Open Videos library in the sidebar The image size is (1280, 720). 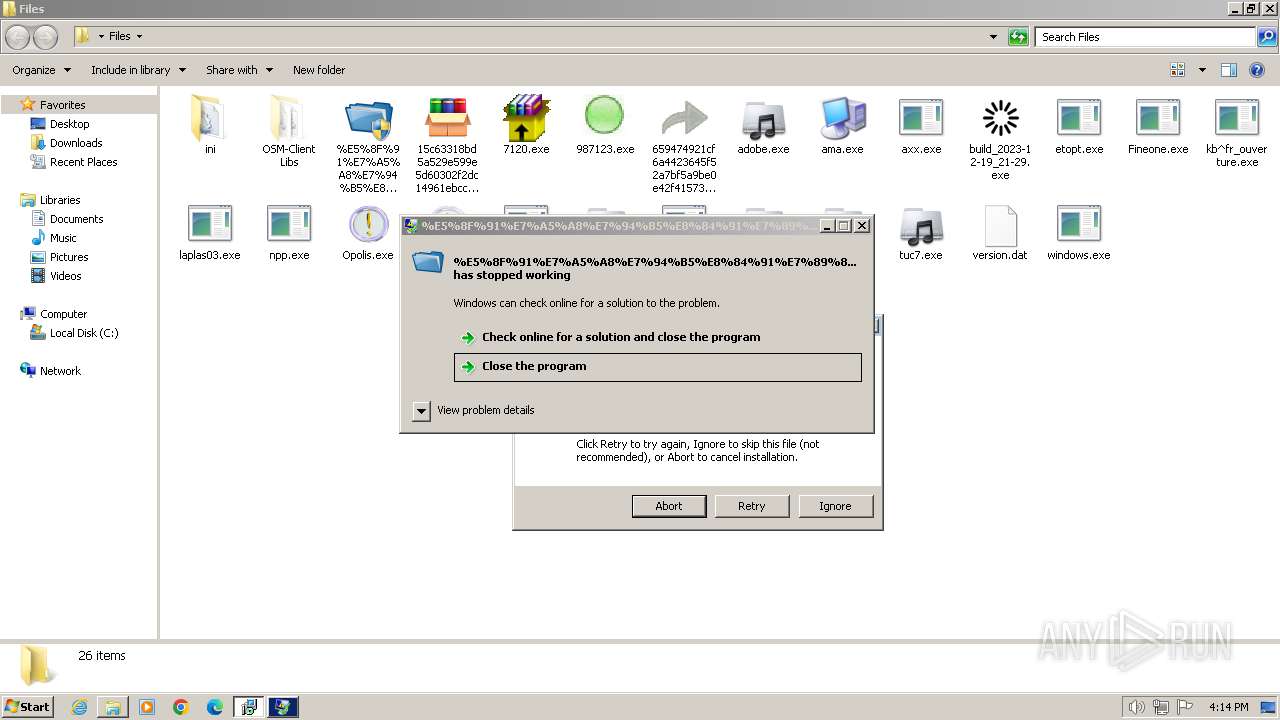point(65,276)
